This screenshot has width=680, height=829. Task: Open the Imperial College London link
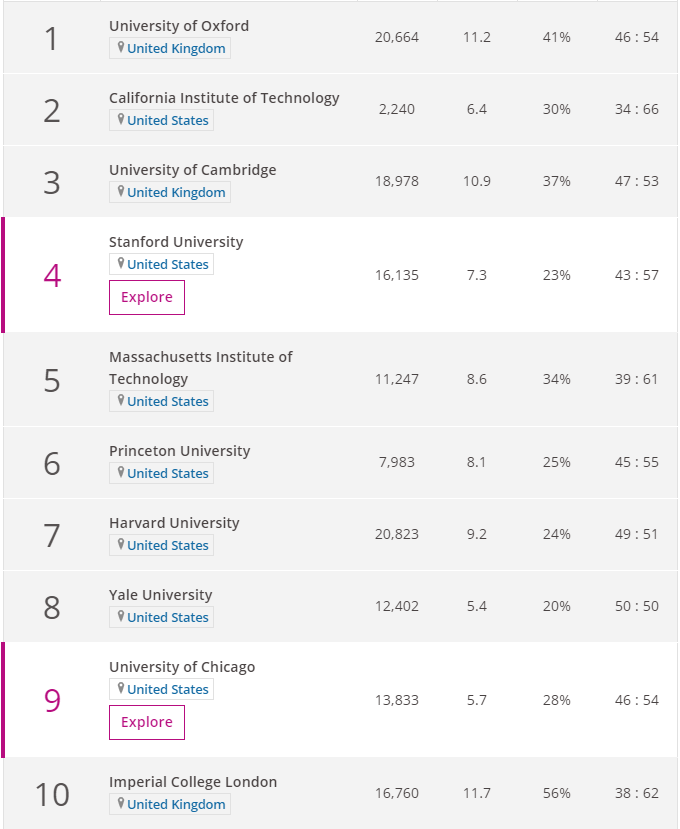tap(193, 782)
